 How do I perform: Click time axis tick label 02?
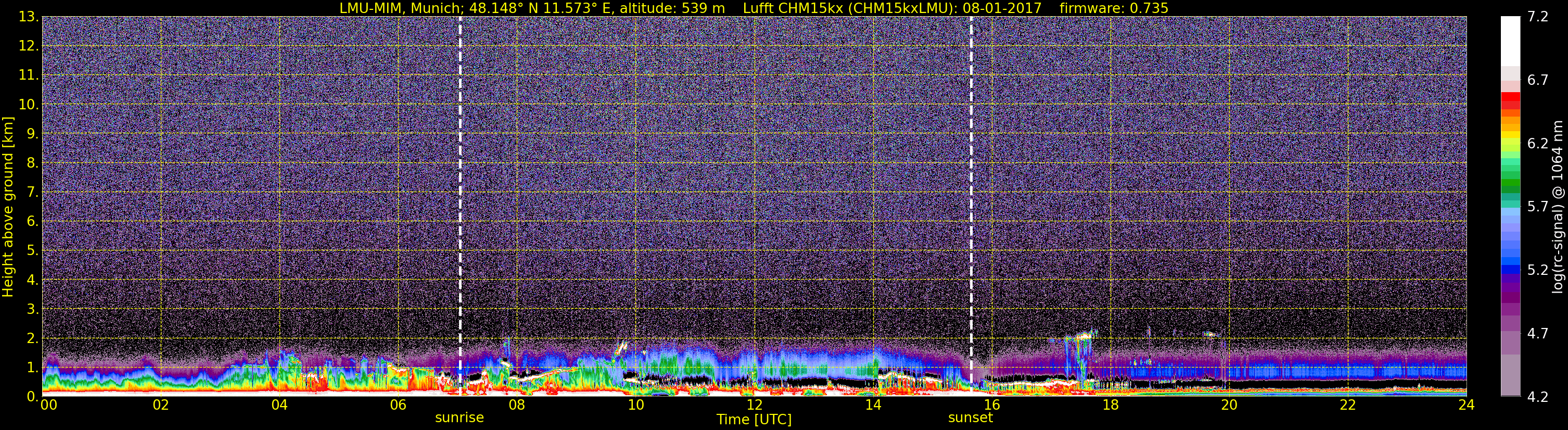click(x=161, y=405)
